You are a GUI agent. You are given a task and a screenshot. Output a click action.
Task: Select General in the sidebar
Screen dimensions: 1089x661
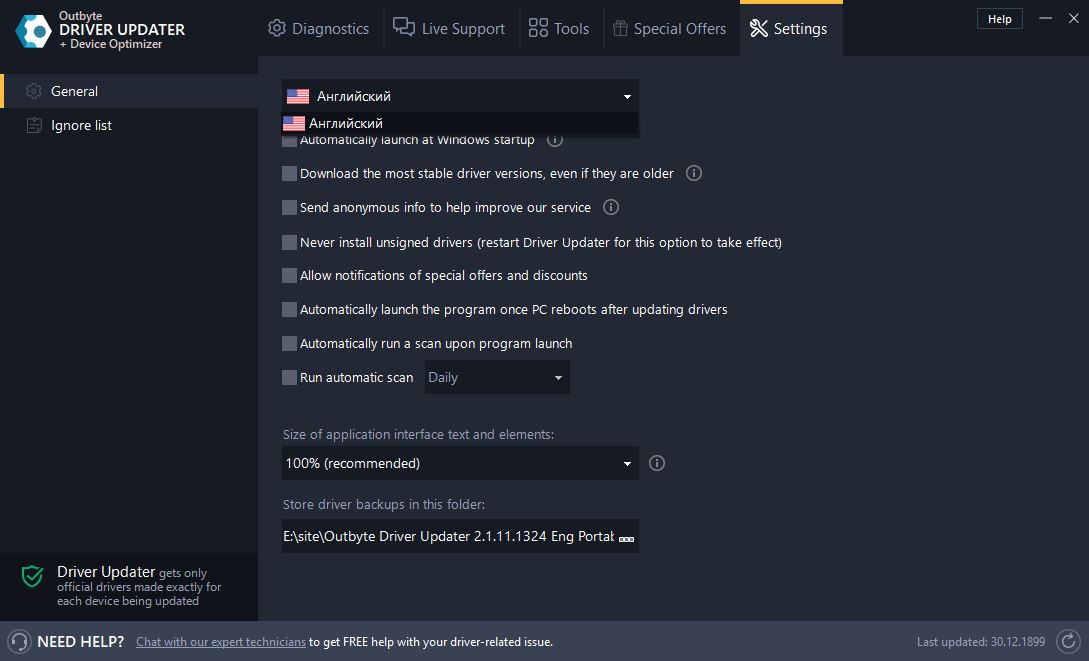click(x=74, y=90)
